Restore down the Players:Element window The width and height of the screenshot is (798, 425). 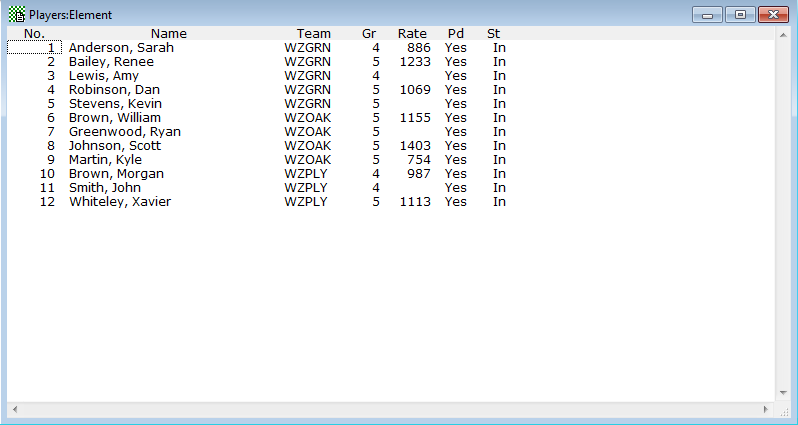pos(740,15)
